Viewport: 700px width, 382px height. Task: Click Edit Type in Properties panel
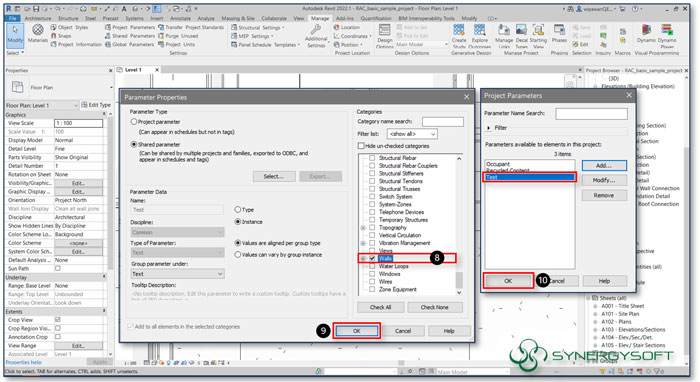[x=96, y=105]
